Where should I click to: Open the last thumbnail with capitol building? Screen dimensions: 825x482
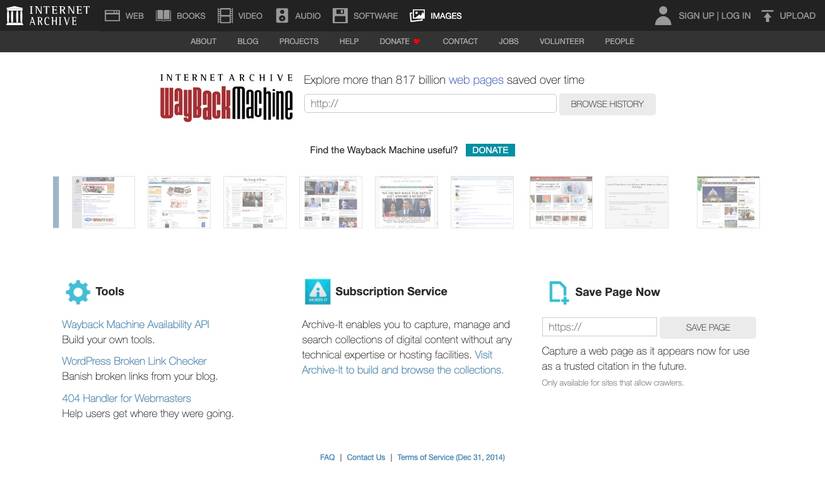coord(728,202)
